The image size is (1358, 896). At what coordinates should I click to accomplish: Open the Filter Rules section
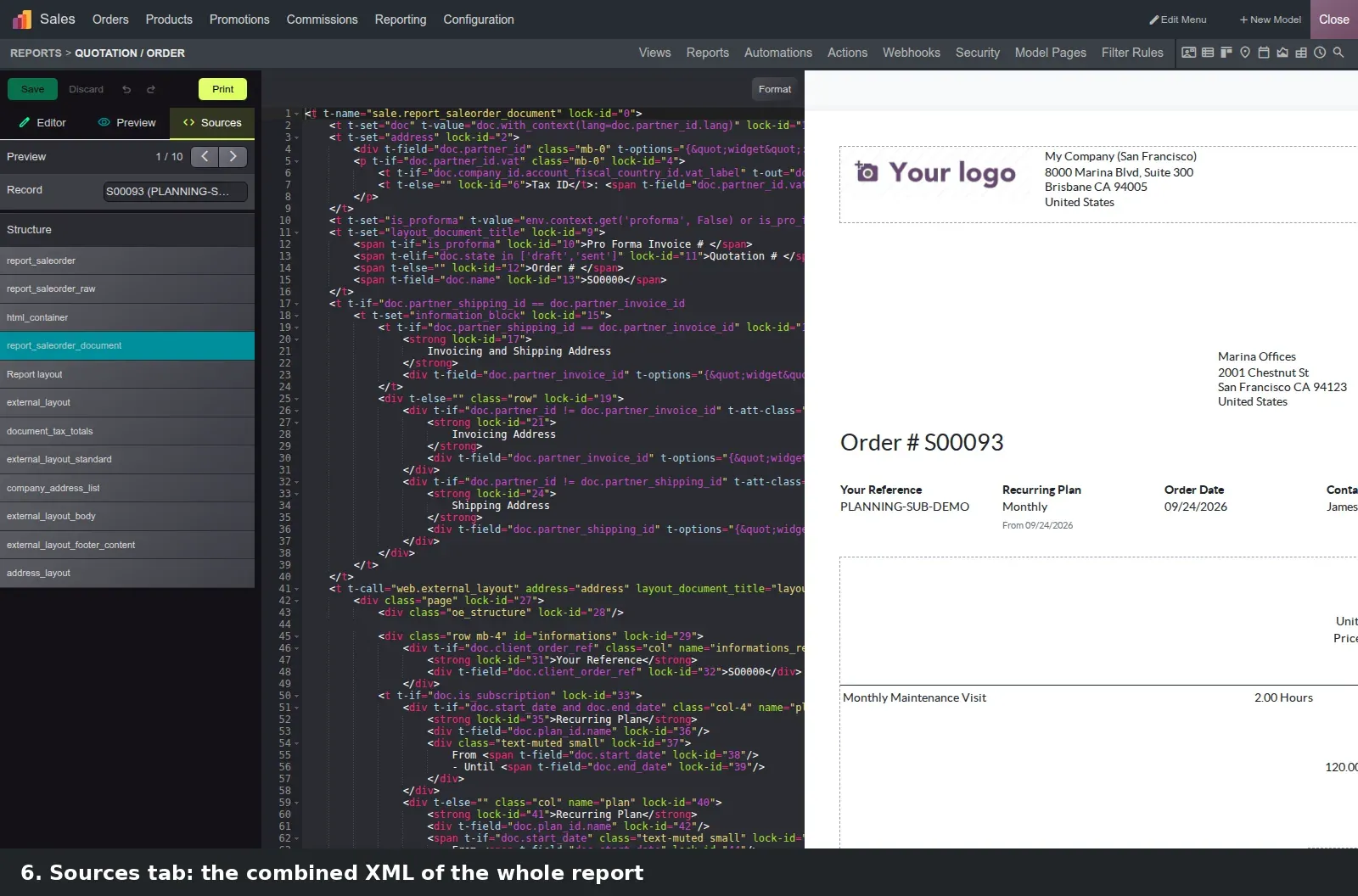pos(1132,53)
